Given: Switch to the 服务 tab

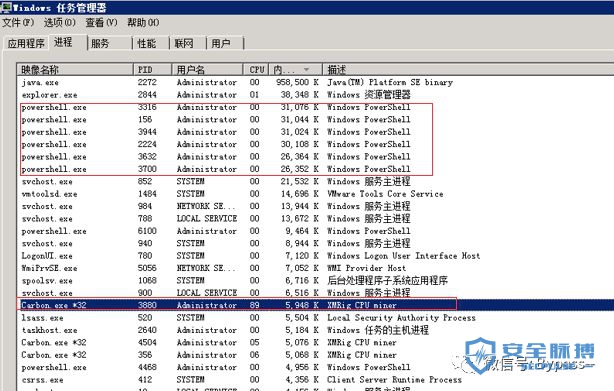Looking at the screenshot, I should coord(110,43).
